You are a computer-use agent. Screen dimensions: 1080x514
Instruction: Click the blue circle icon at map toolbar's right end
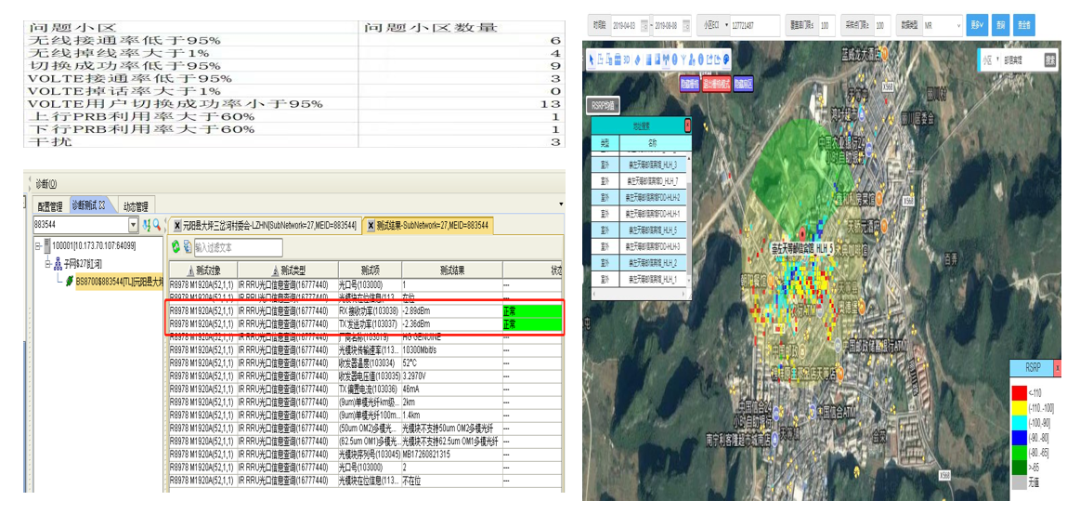[726, 59]
